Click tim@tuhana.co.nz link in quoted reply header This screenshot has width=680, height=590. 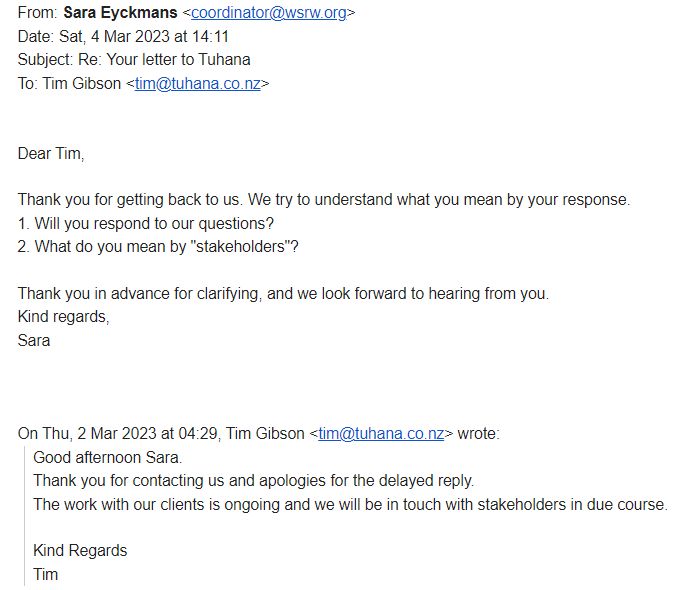(381, 433)
